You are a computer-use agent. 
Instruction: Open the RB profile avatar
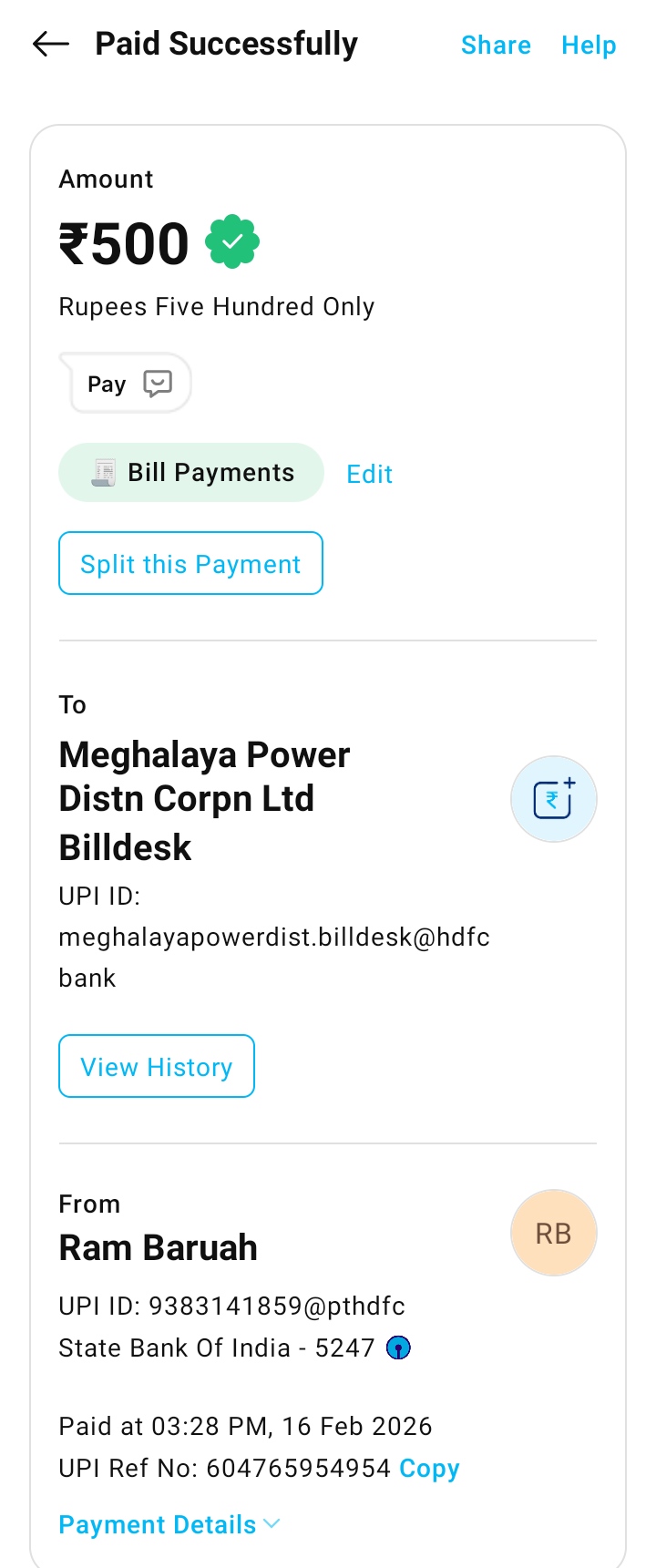[x=553, y=1233]
